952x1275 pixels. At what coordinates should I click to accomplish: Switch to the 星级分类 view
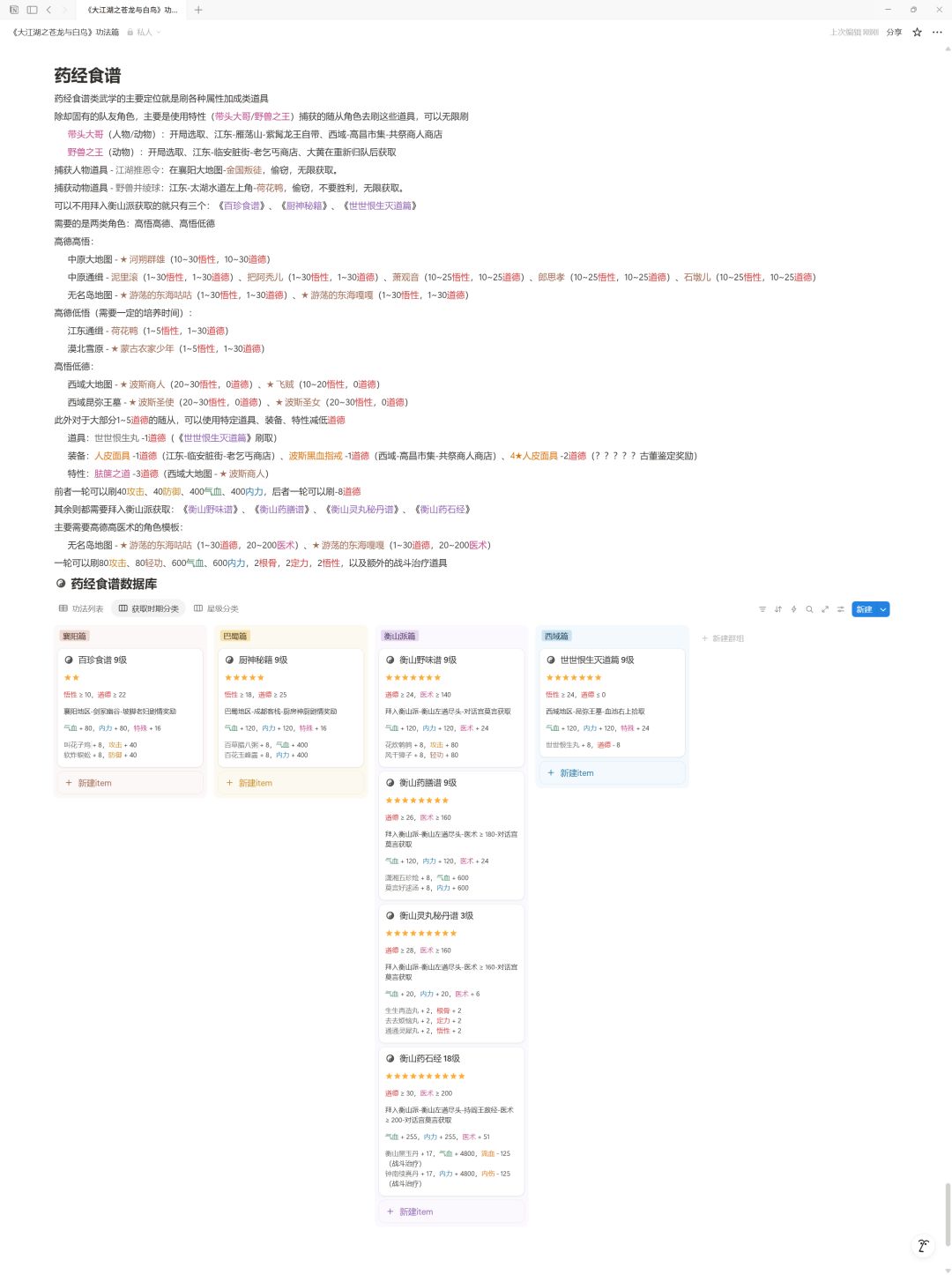(x=216, y=608)
